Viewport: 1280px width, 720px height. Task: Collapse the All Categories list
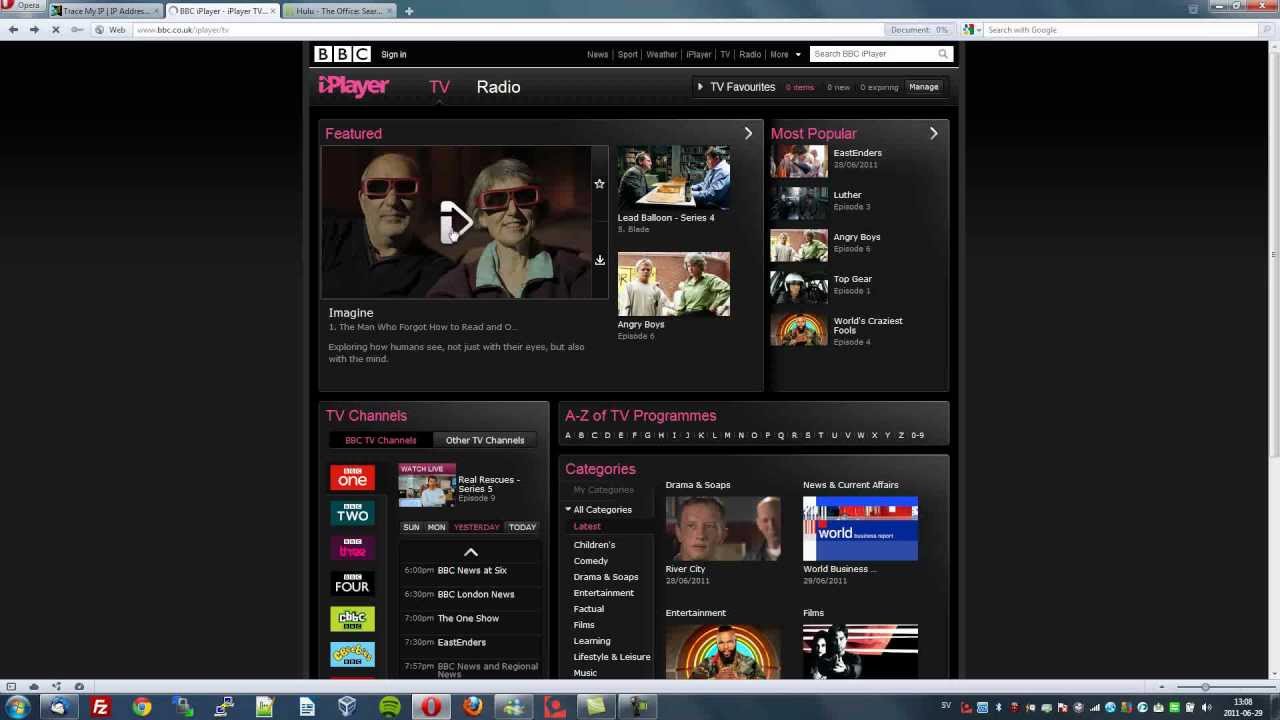click(568, 510)
